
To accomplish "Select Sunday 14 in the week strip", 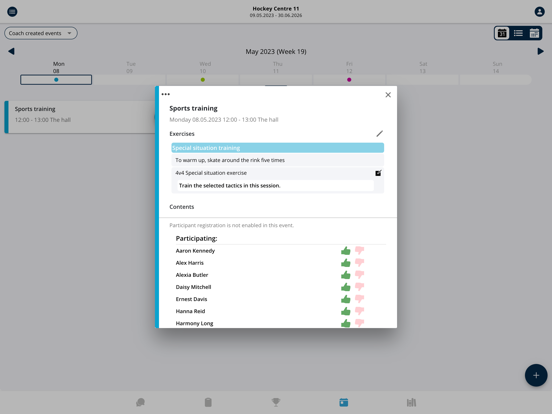I will coord(496,80).
